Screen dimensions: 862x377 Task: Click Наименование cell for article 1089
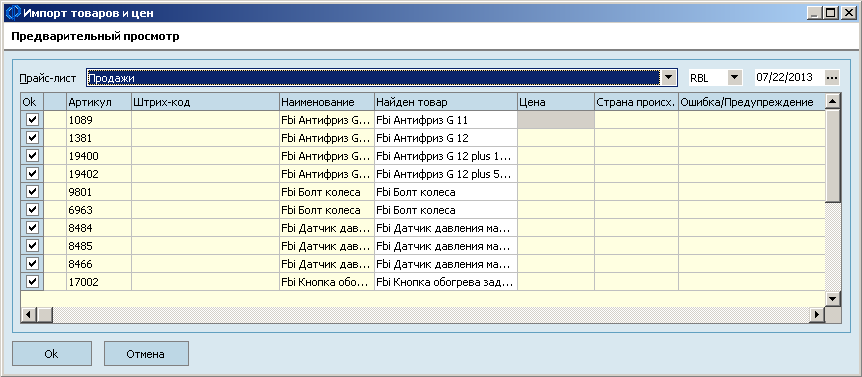click(x=327, y=120)
